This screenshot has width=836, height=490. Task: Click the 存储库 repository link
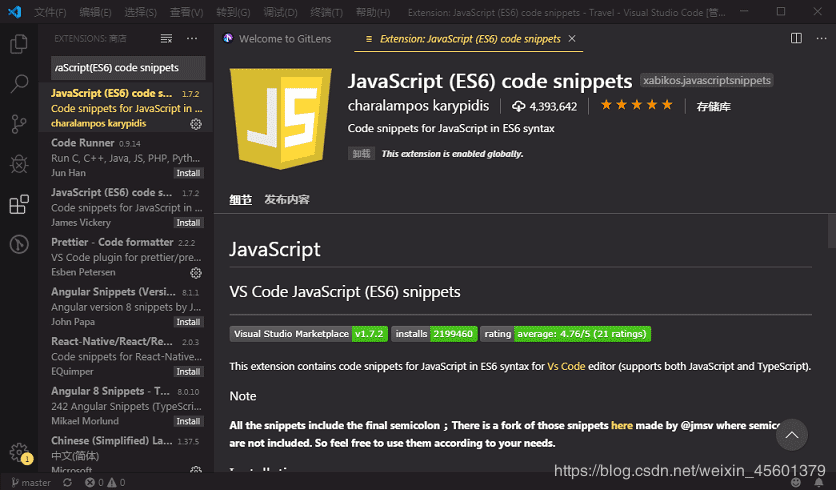coord(713,106)
